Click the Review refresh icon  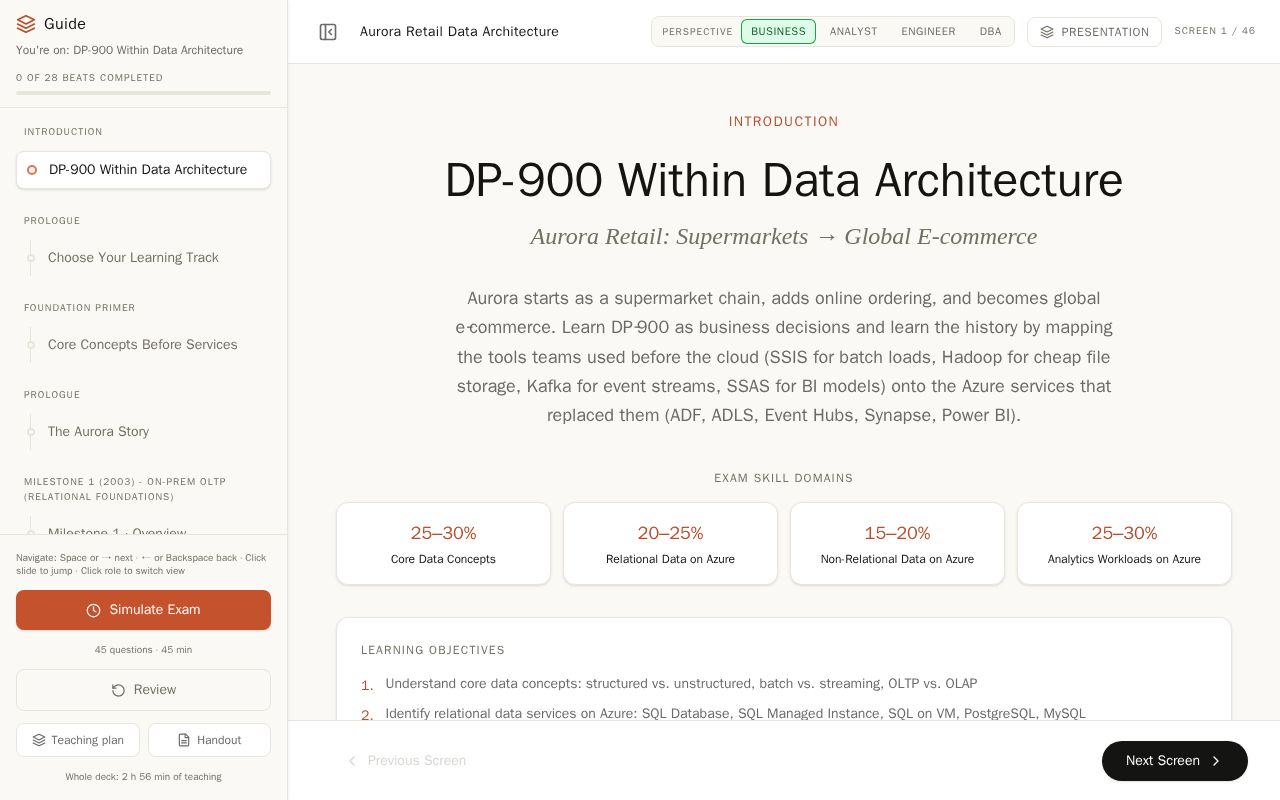coord(118,690)
